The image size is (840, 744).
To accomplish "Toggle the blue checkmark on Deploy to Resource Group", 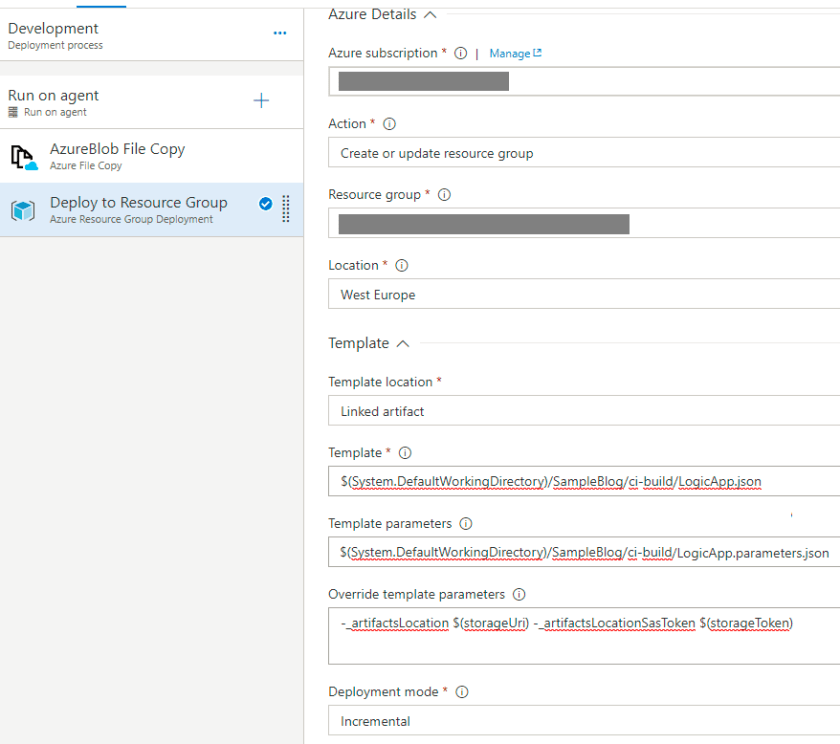I will coord(265,204).
